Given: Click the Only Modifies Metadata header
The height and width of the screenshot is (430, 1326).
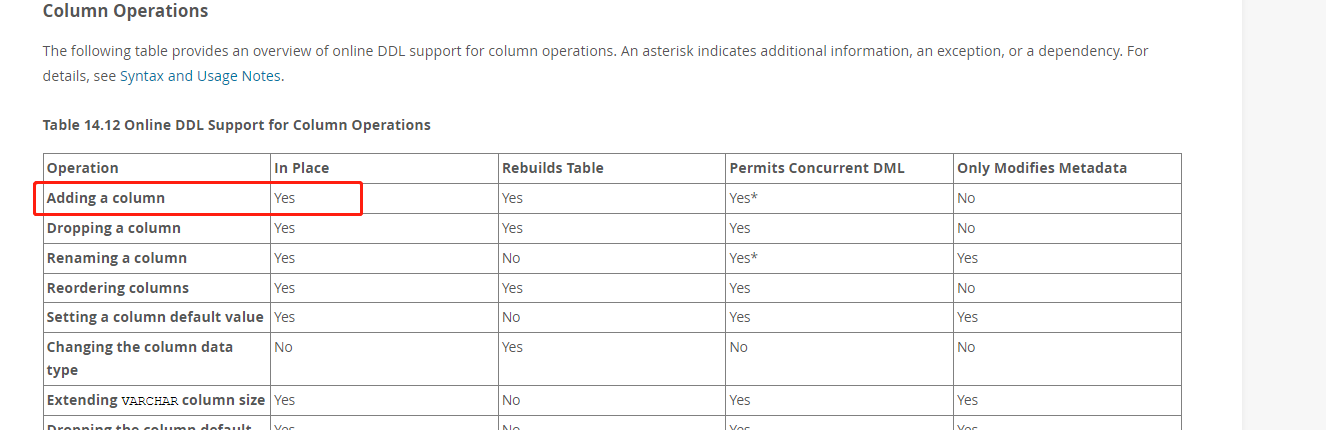Looking at the screenshot, I should (x=1041, y=168).
